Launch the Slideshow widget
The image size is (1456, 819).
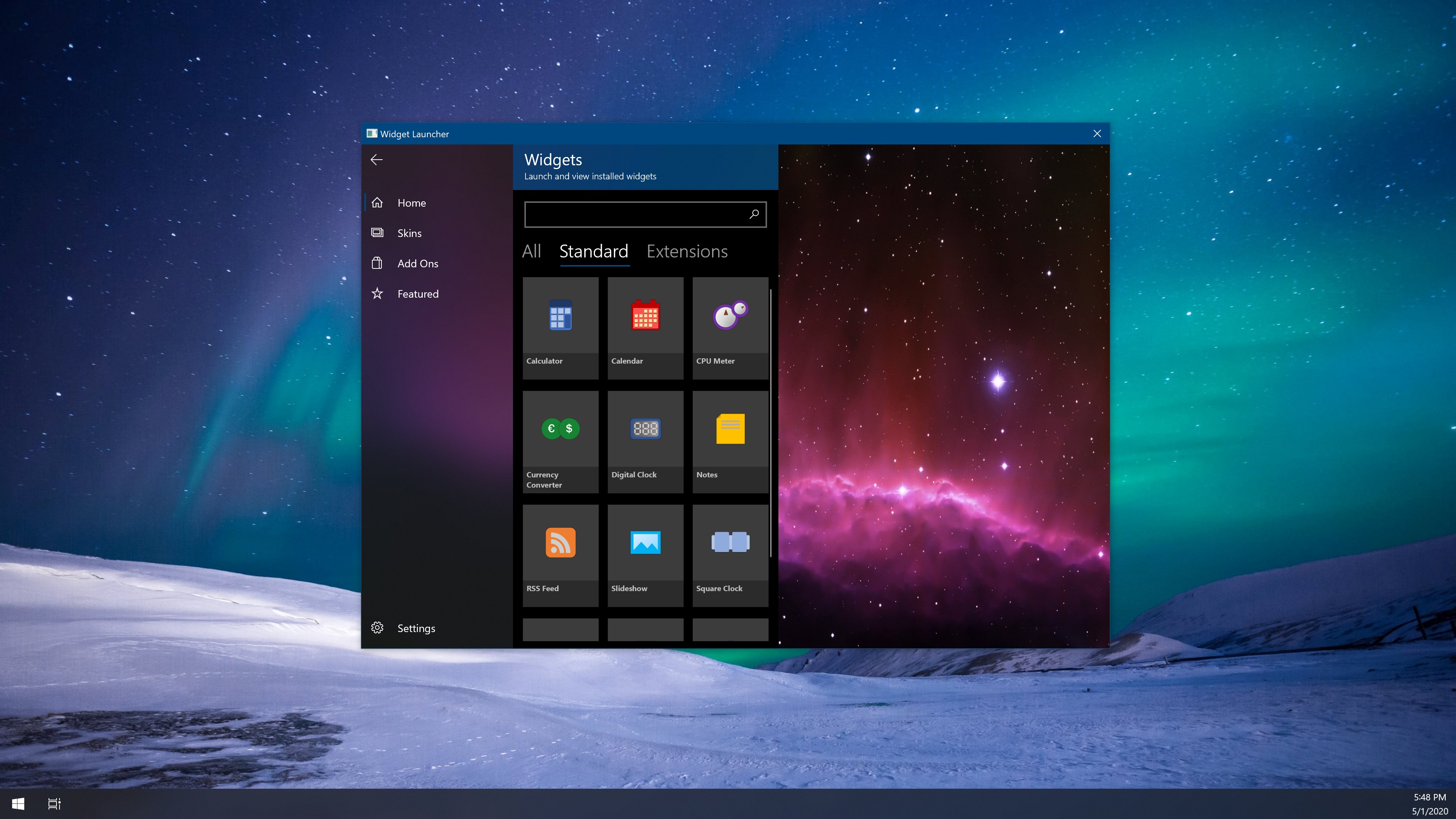pos(645,555)
